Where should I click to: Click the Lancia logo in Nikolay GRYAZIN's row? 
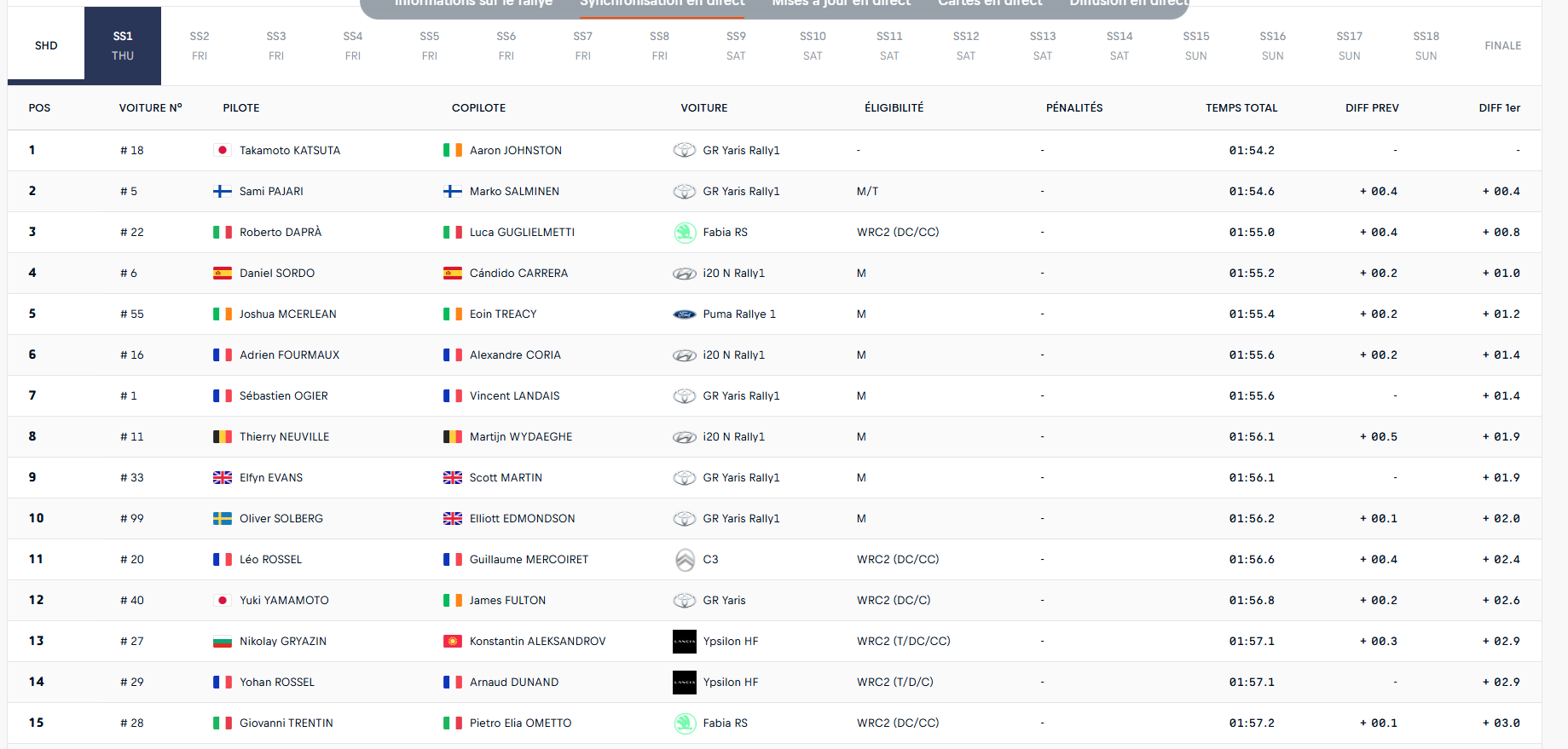coord(685,641)
